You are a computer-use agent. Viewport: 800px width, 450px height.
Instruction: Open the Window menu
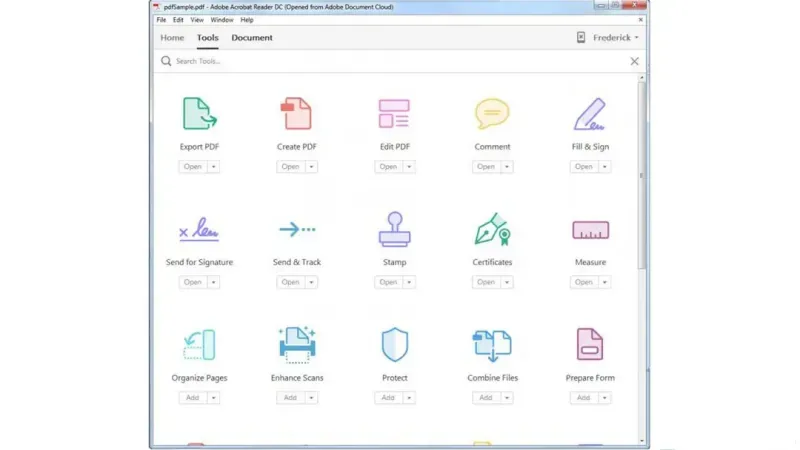tap(222, 20)
